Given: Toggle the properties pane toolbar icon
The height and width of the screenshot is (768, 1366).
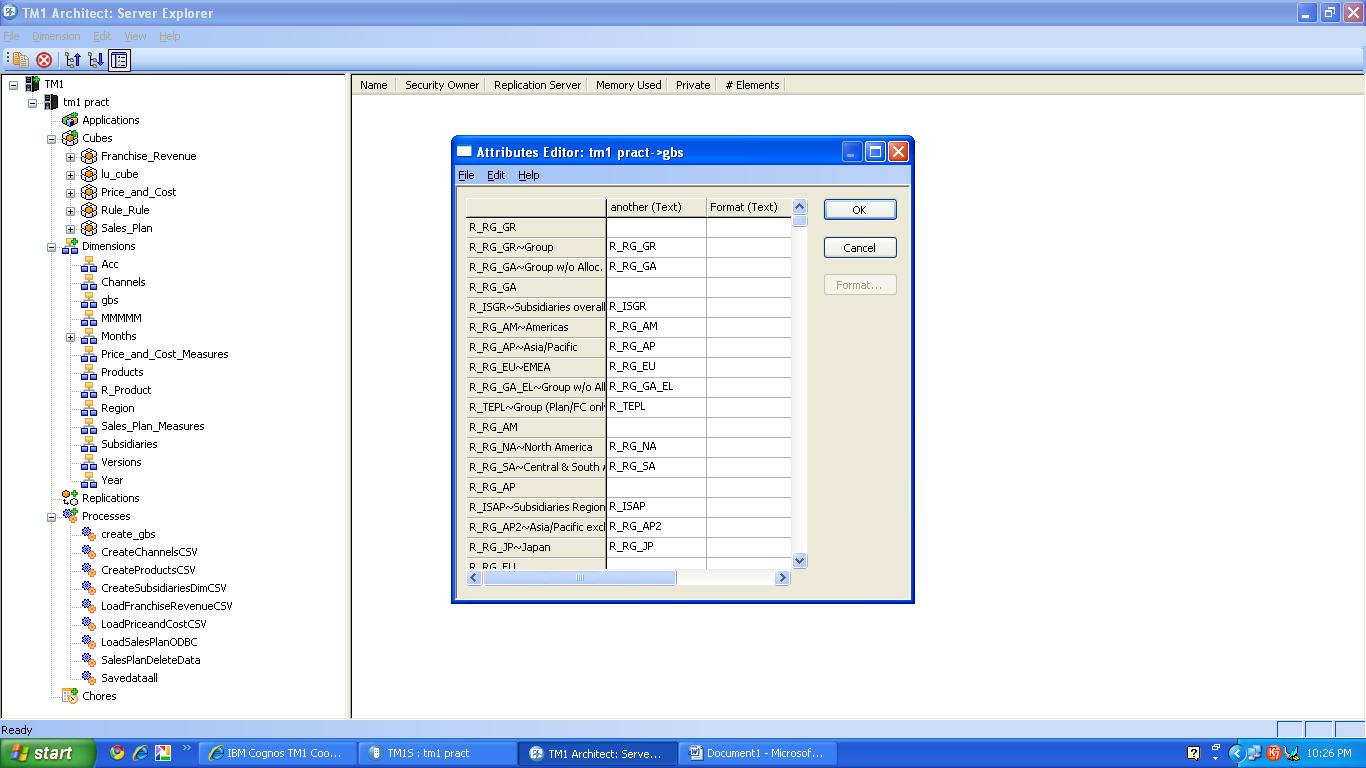Looking at the screenshot, I should pyautogui.click(x=119, y=60).
